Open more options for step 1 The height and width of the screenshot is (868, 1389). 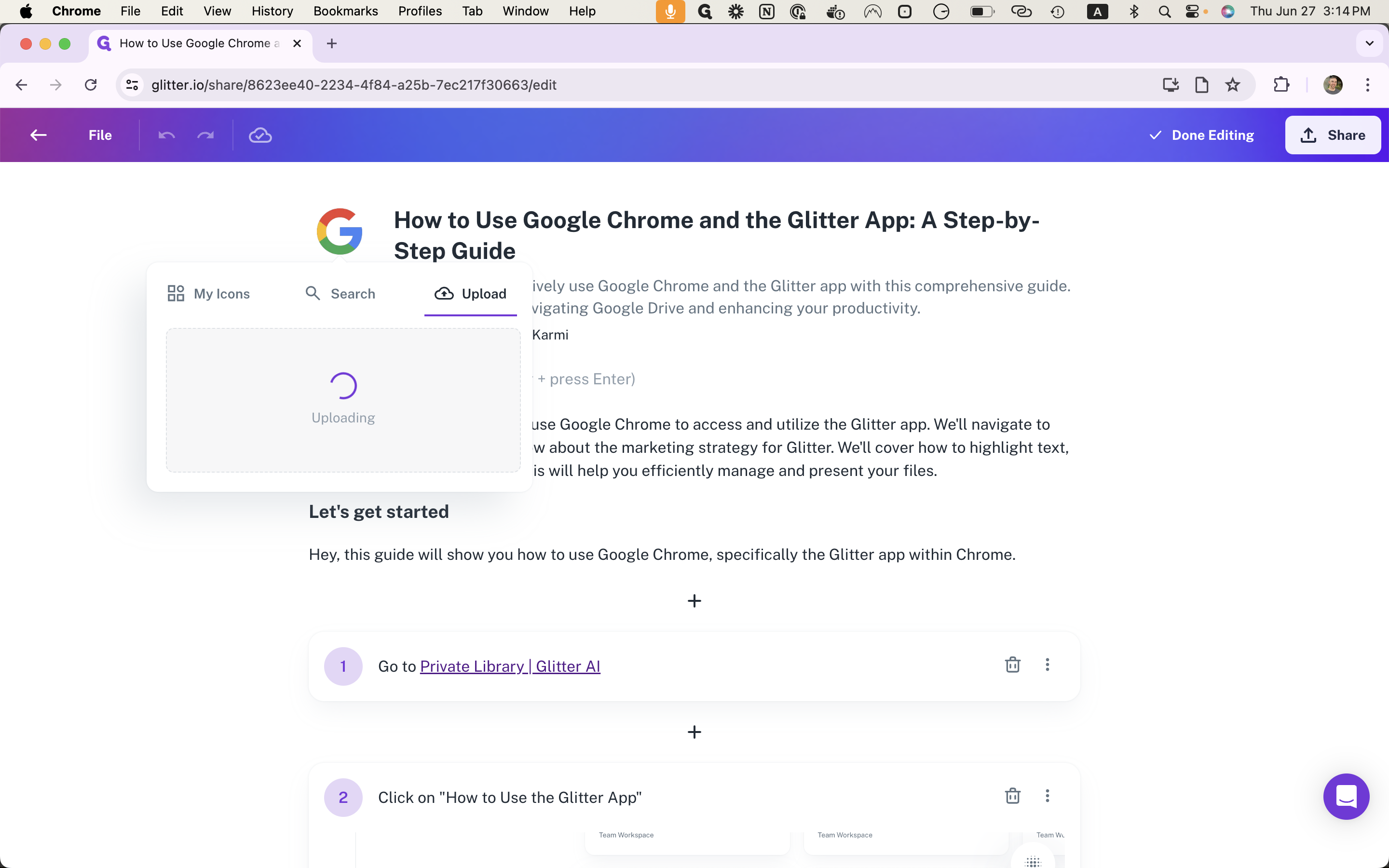1048,665
